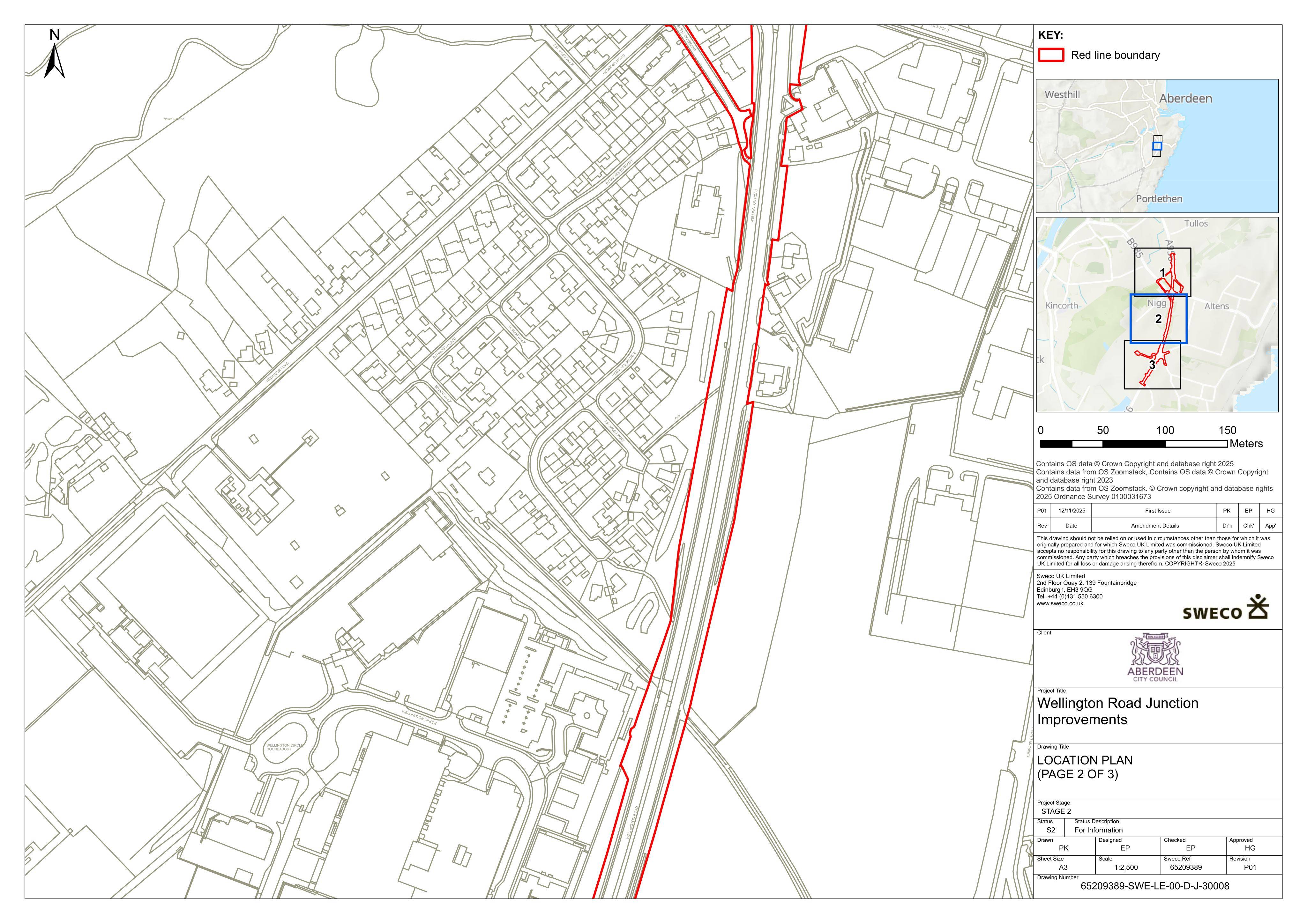Viewport: 1307px width, 924px height.
Task: Click the "INGRAM WALK" street label
Action: 518,334
